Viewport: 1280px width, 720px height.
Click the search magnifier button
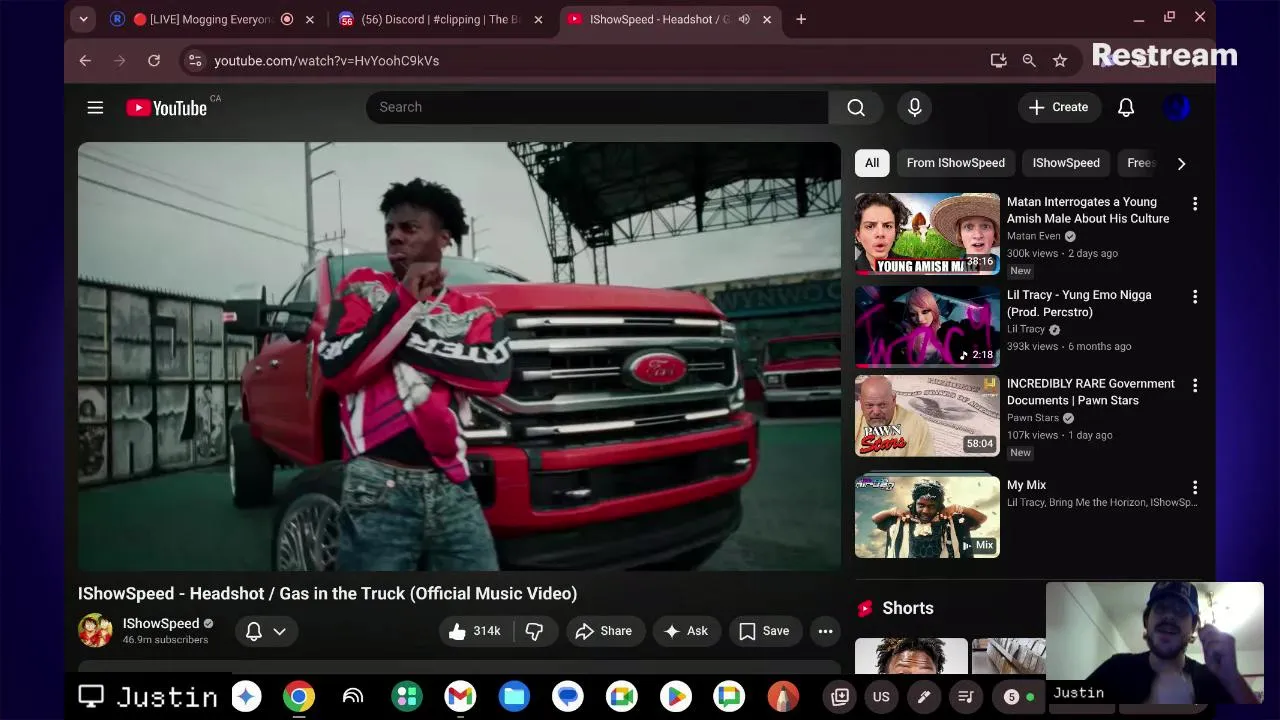[x=856, y=107]
